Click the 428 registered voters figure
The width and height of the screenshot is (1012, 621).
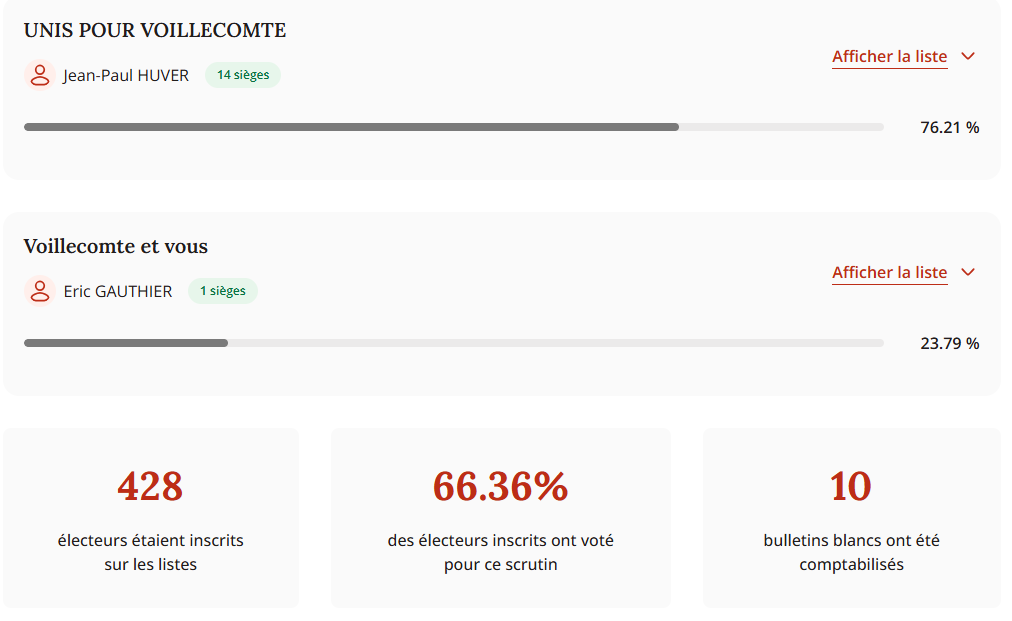pos(150,486)
